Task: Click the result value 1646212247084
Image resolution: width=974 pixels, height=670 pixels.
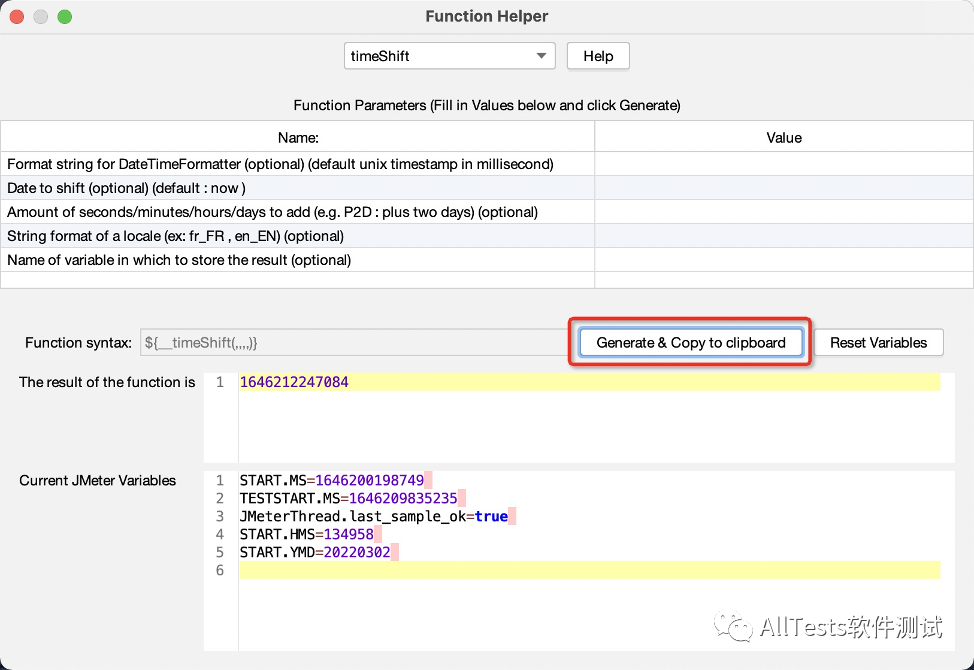Action: [x=294, y=382]
